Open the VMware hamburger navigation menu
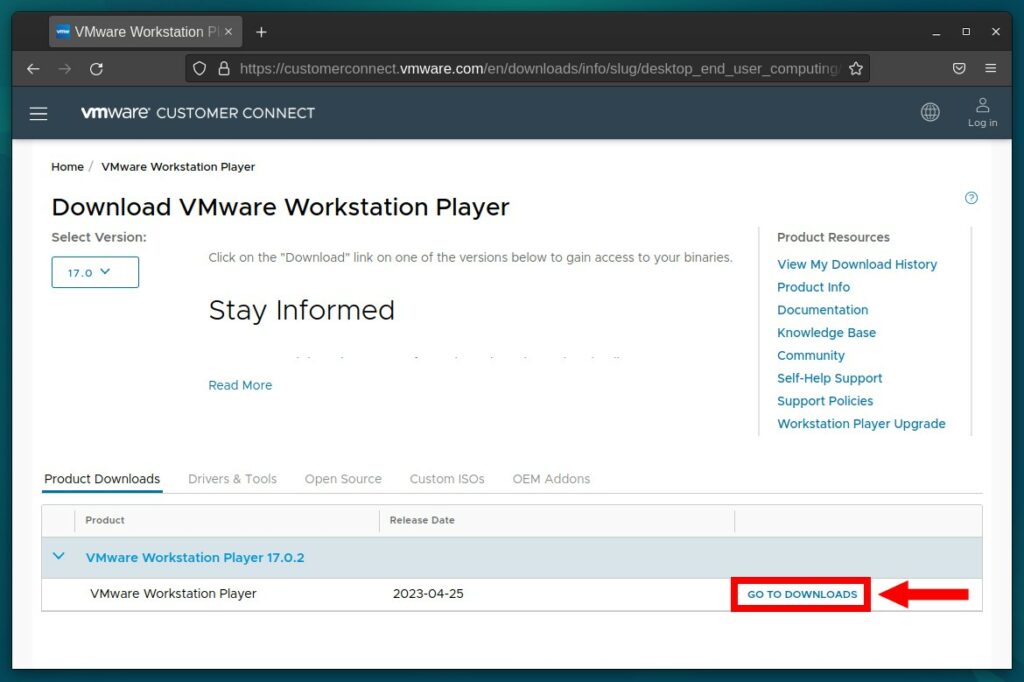The width and height of the screenshot is (1024, 682). (x=39, y=114)
